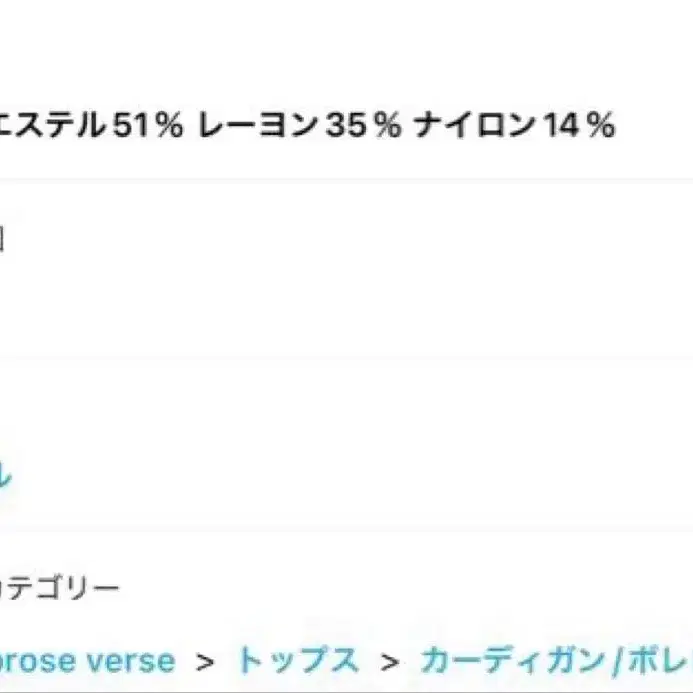Click the ナイロン 14% material text
The height and width of the screenshot is (693, 693).
[513, 127]
